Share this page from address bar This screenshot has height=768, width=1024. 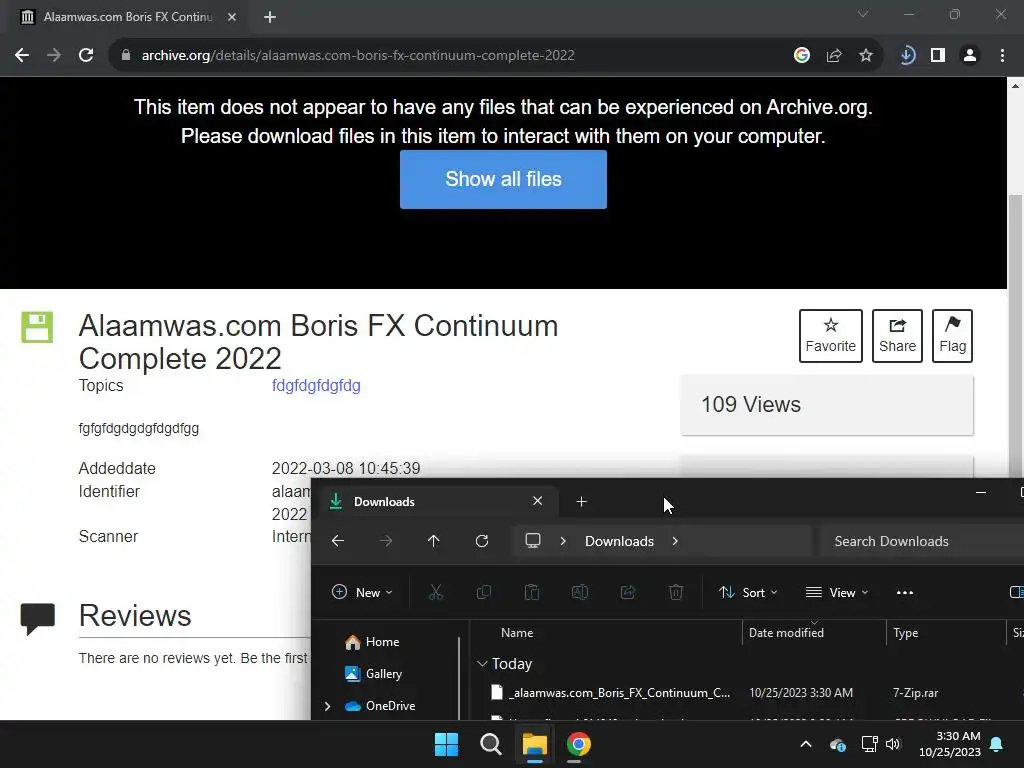pyautogui.click(x=834, y=56)
